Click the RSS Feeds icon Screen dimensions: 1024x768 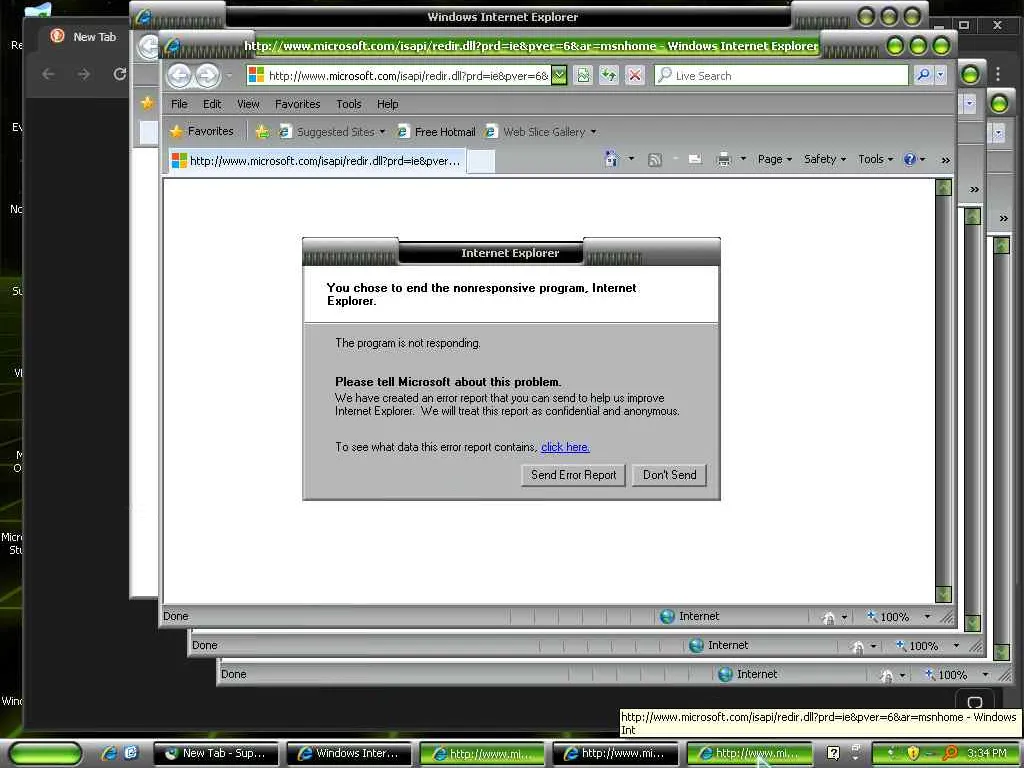pos(654,159)
